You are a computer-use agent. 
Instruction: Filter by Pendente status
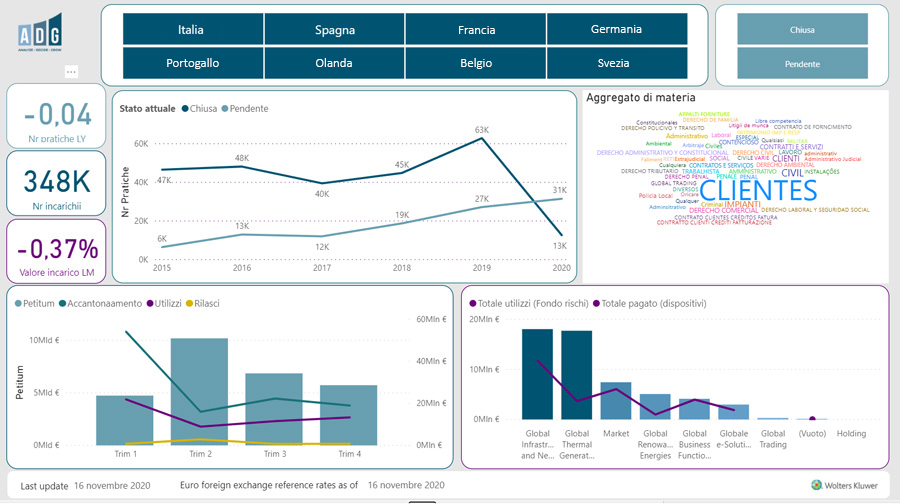pyautogui.click(x=802, y=64)
